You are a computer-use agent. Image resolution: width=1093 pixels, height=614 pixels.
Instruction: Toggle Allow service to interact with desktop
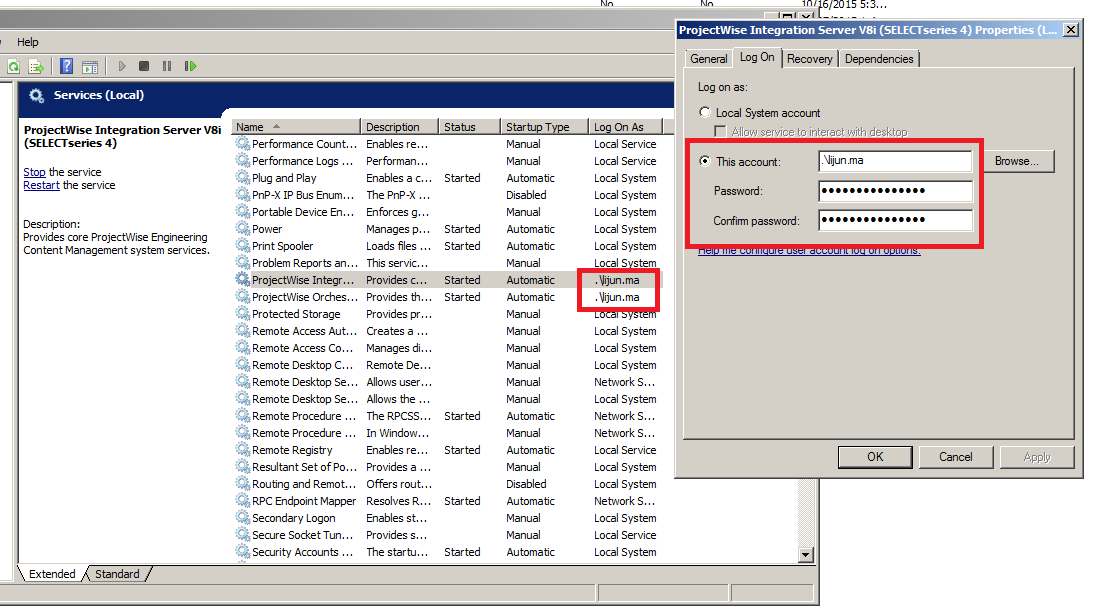point(720,132)
